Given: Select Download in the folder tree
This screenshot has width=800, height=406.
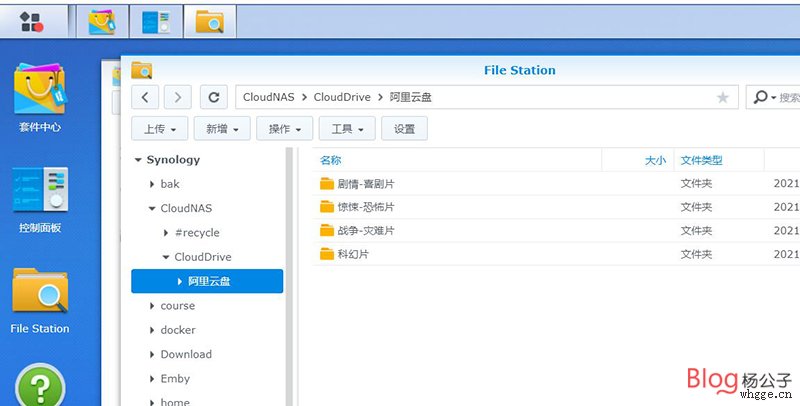Looking at the screenshot, I should (x=186, y=354).
